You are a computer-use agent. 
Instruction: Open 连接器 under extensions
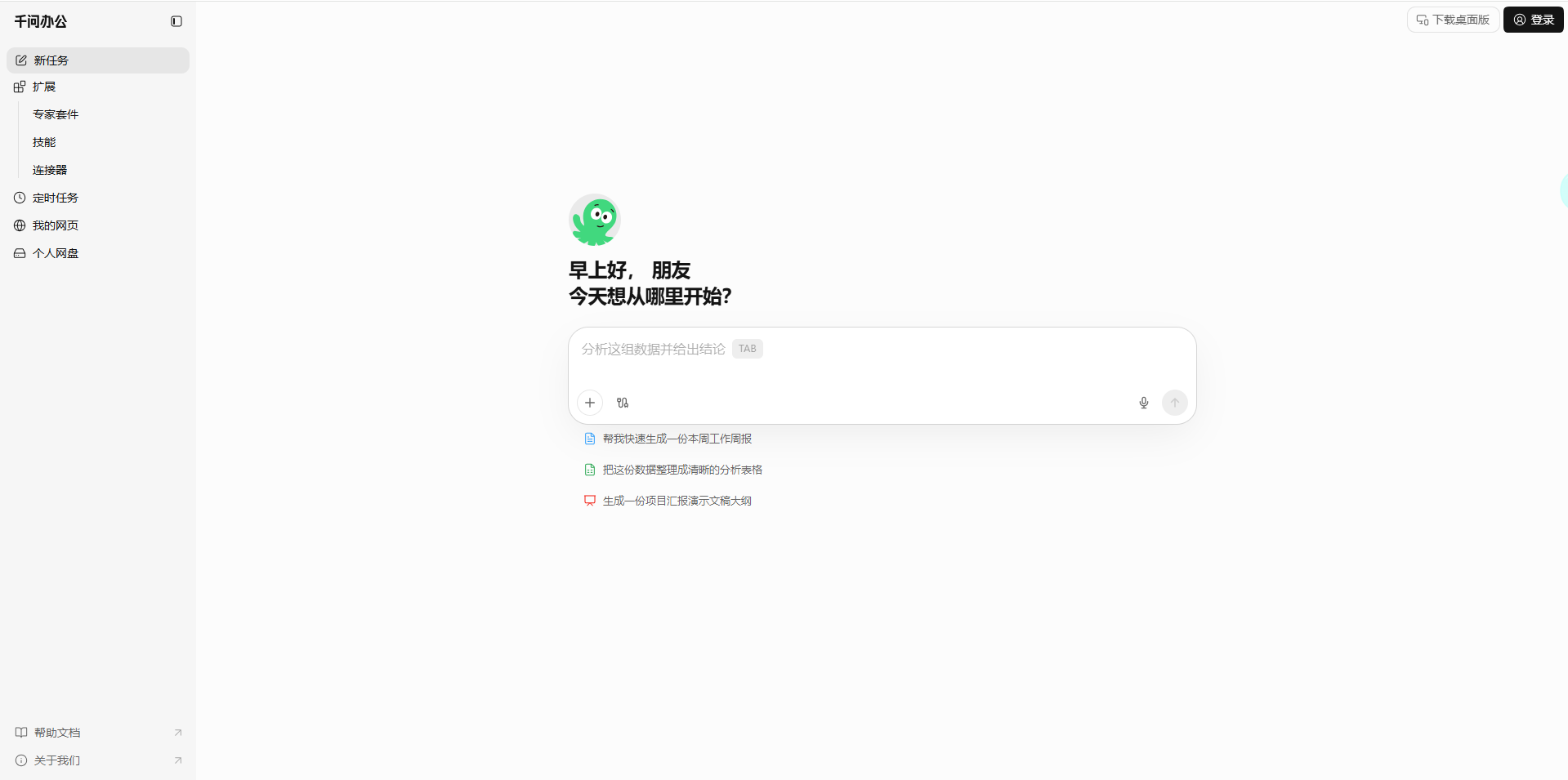(x=50, y=170)
